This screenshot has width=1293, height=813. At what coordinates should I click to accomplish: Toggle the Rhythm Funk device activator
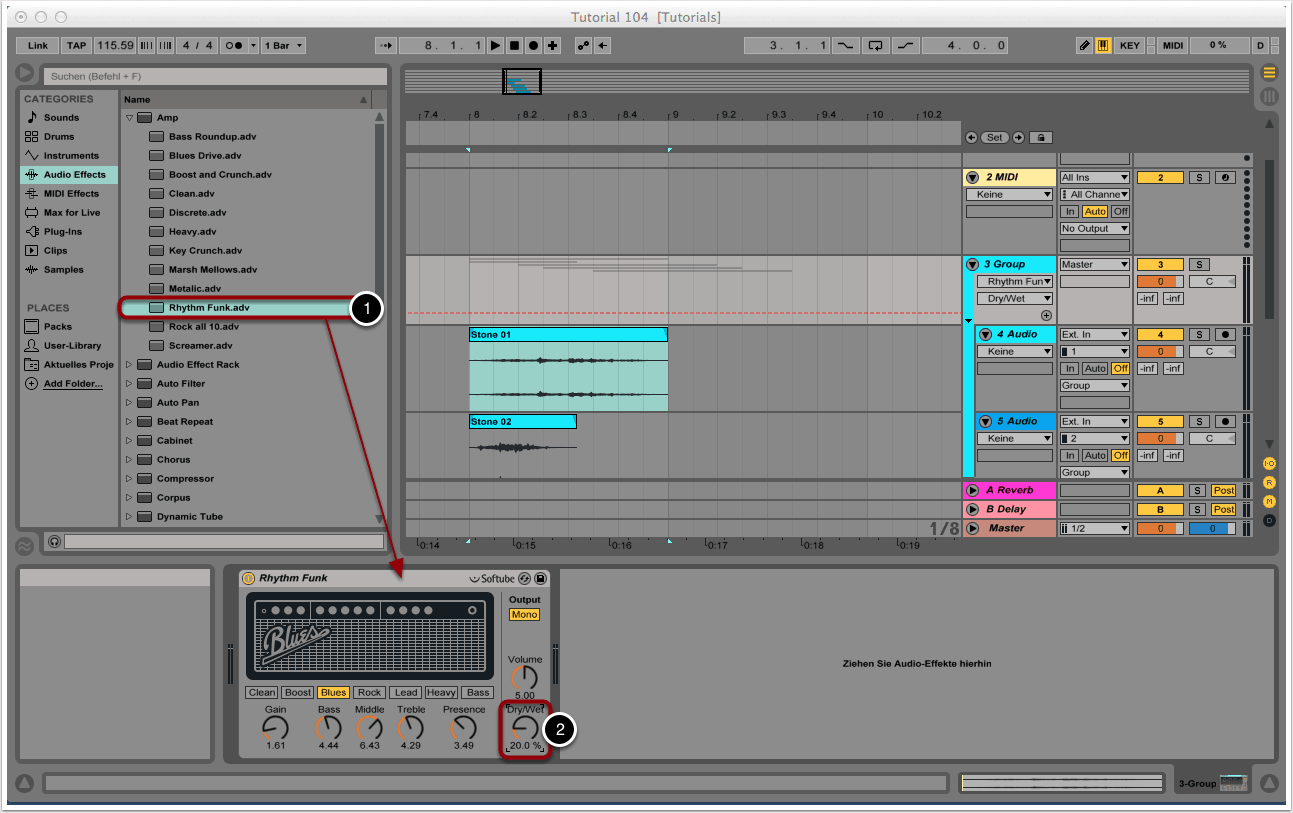click(x=248, y=578)
